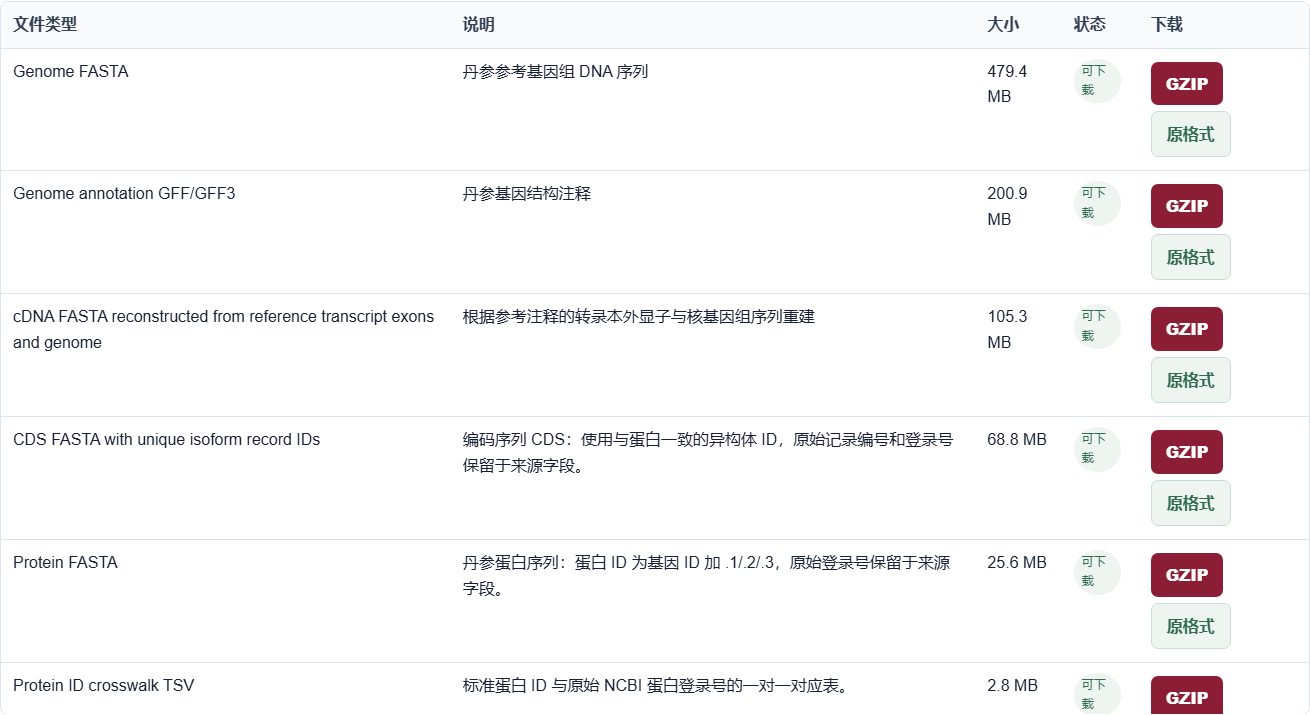This screenshot has width=1310, height=715.
Task: Click the 2.8 MB size value
Action: point(1012,686)
